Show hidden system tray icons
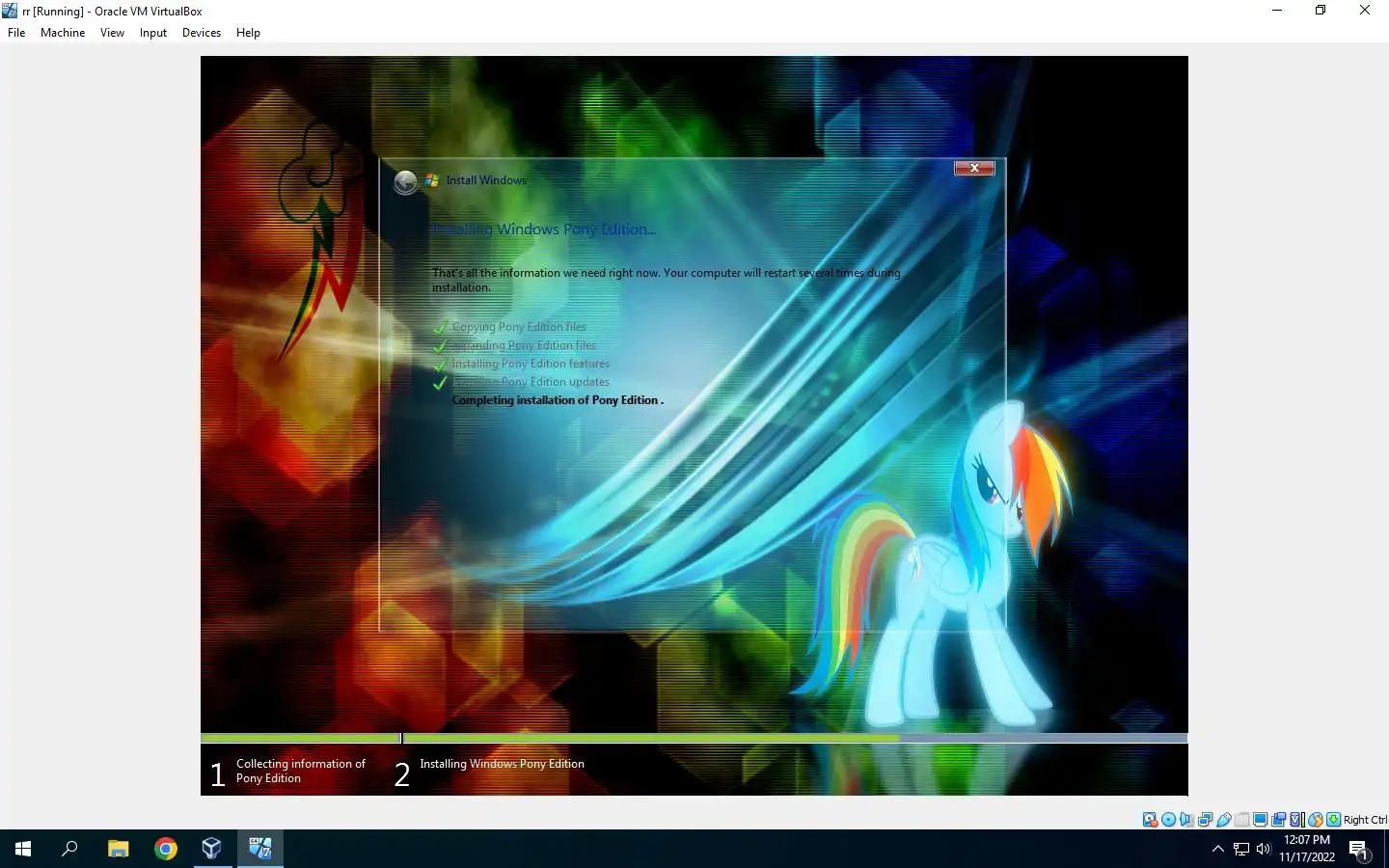The height and width of the screenshot is (868, 1389). pyautogui.click(x=1218, y=849)
